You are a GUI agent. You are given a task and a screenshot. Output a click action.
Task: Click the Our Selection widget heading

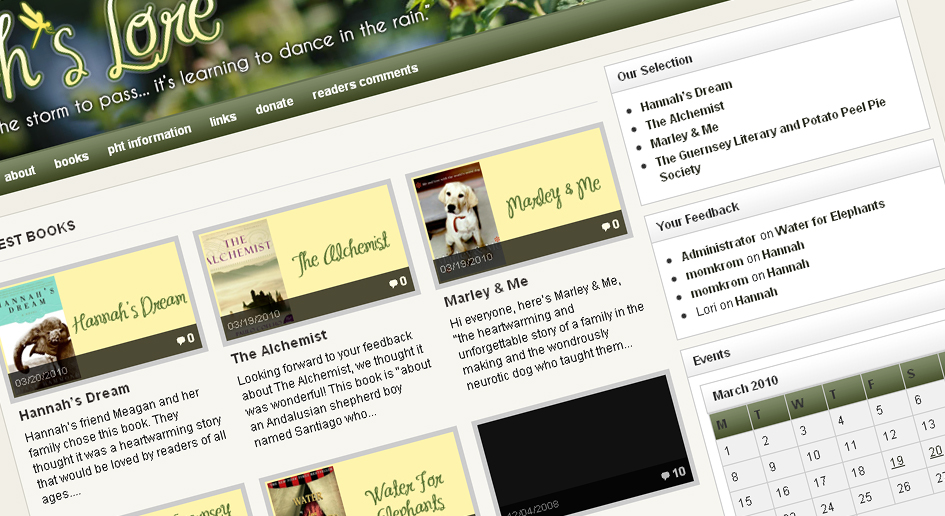pyautogui.click(x=655, y=68)
